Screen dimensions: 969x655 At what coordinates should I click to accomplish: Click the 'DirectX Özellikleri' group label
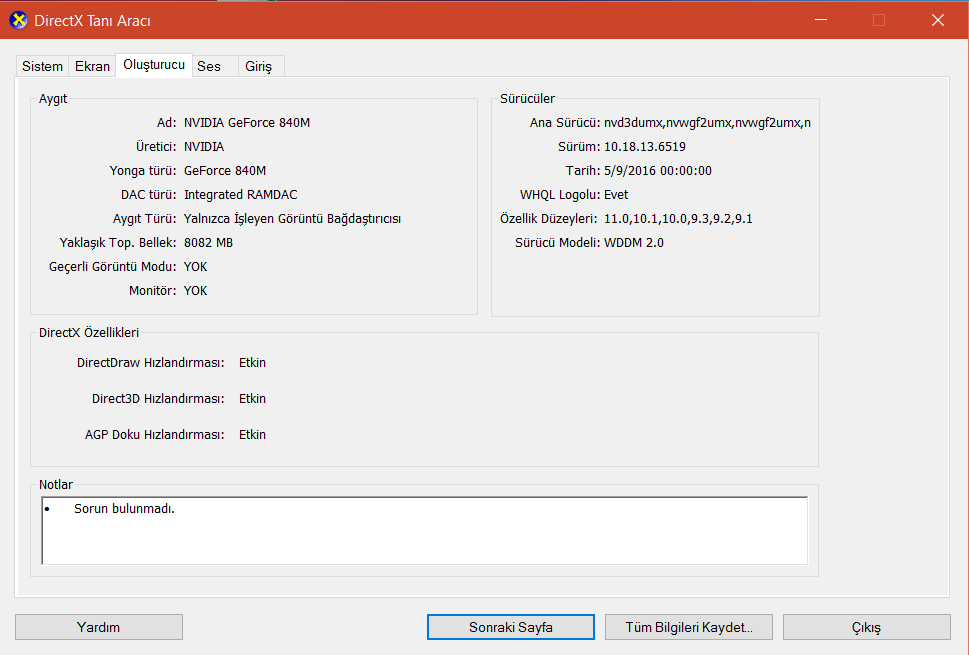tap(88, 332)
